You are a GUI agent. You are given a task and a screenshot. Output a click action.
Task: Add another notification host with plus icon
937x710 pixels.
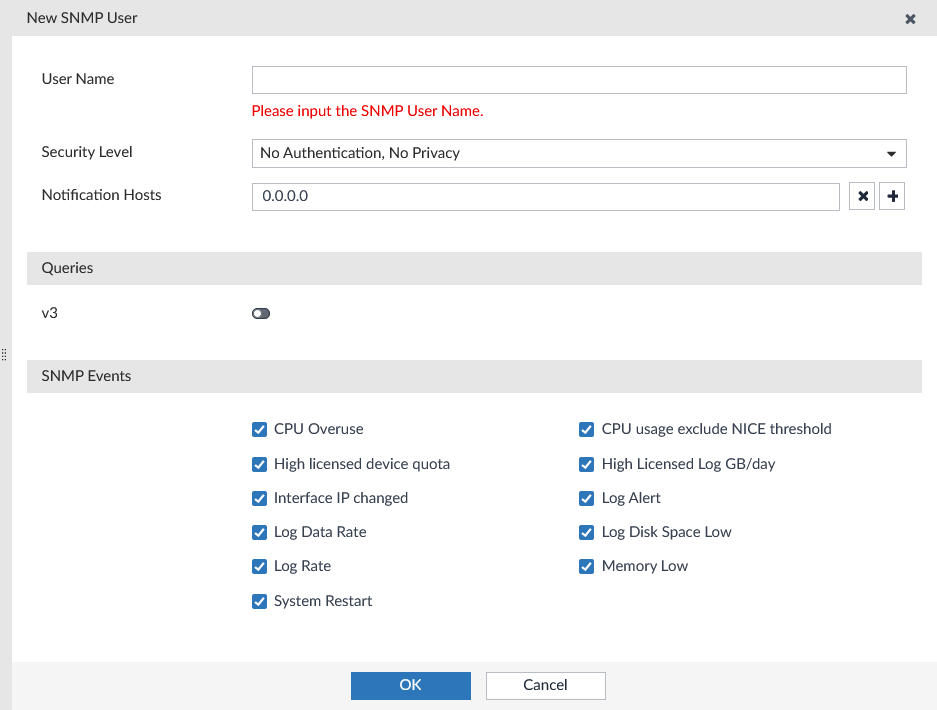point(891,196)
